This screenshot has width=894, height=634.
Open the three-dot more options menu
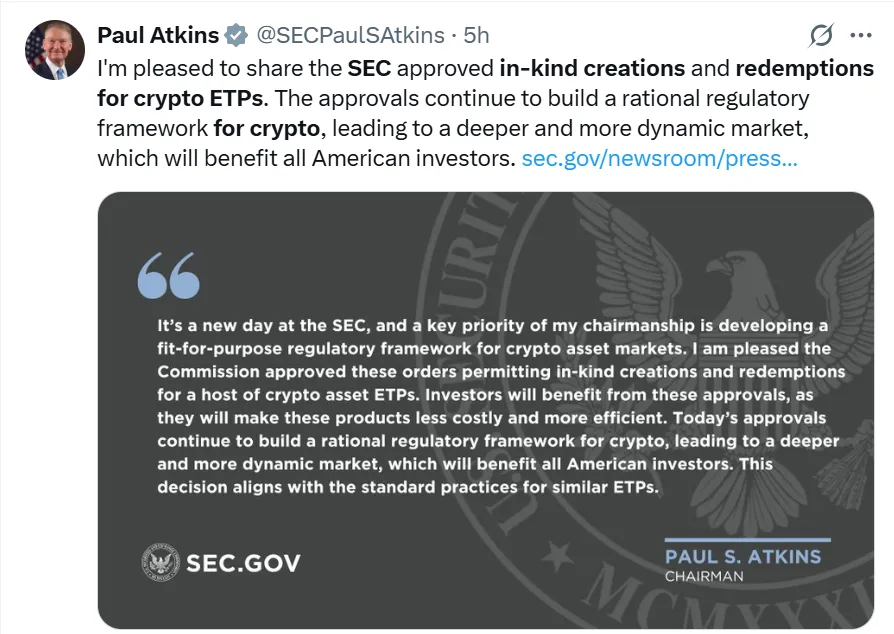[860, 36]
